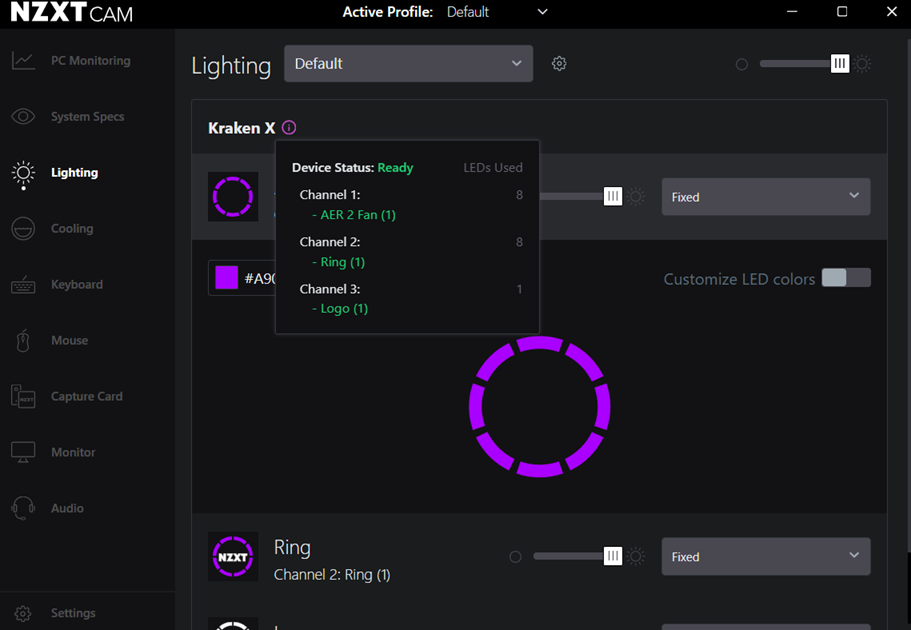This screenshot has width=911, height=630.
Task: Click the AER 2 Fan max brightness sun icon
Action: pyautogui.click(x=636, y=196)
